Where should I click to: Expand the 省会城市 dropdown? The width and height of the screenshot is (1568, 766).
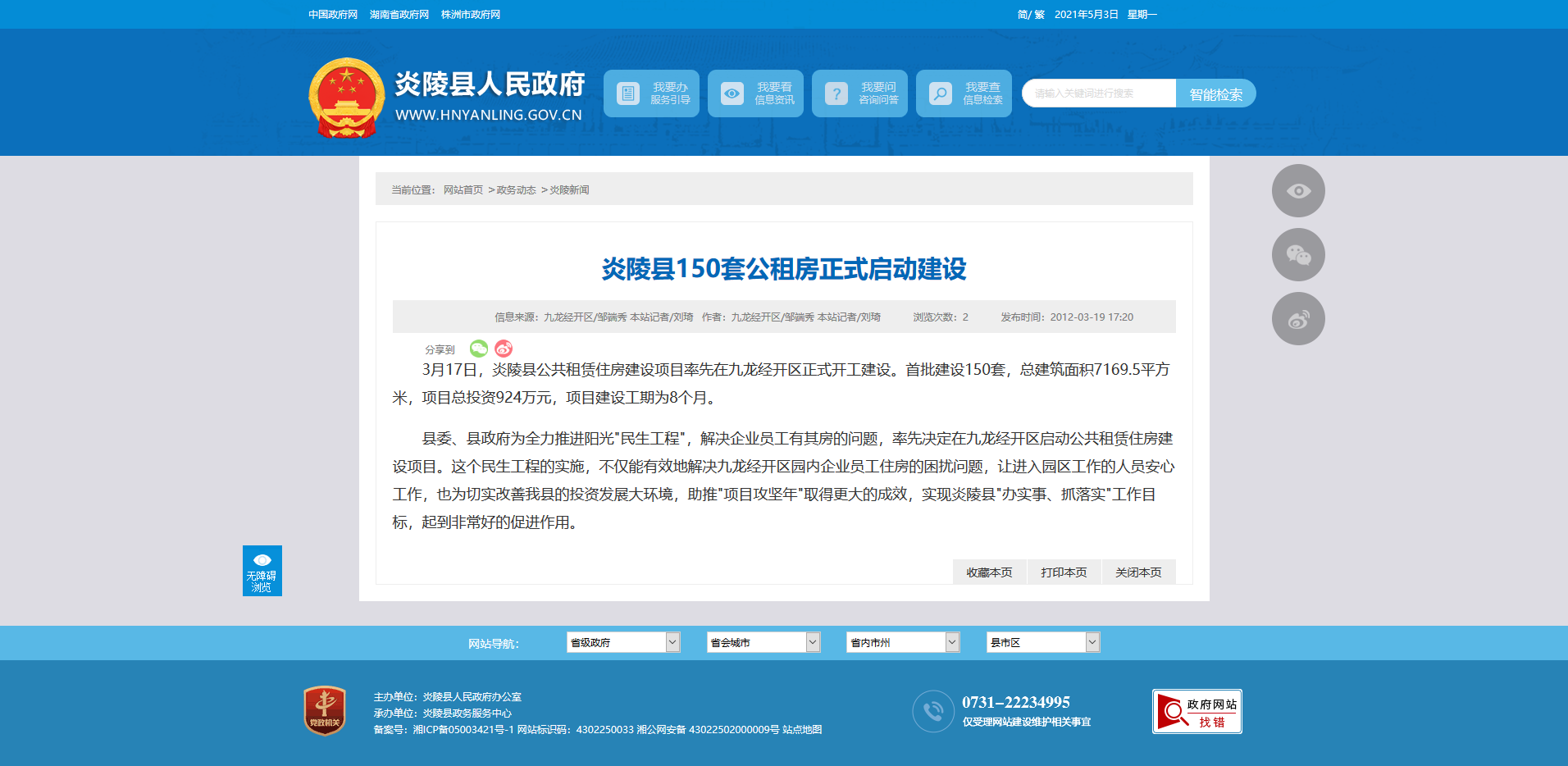tap(763, 642)
